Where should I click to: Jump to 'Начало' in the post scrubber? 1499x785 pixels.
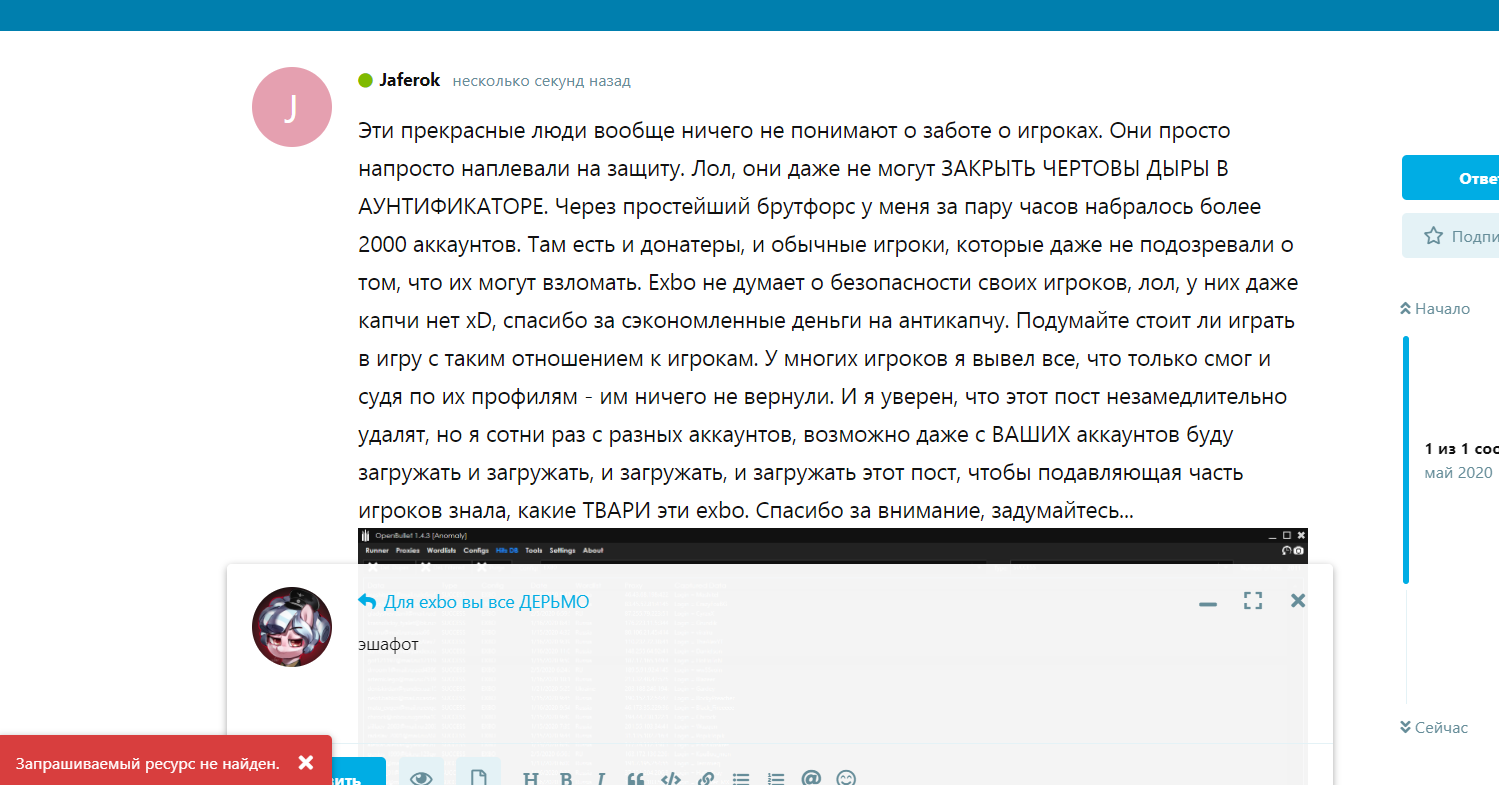click(x=1435, y=308)
